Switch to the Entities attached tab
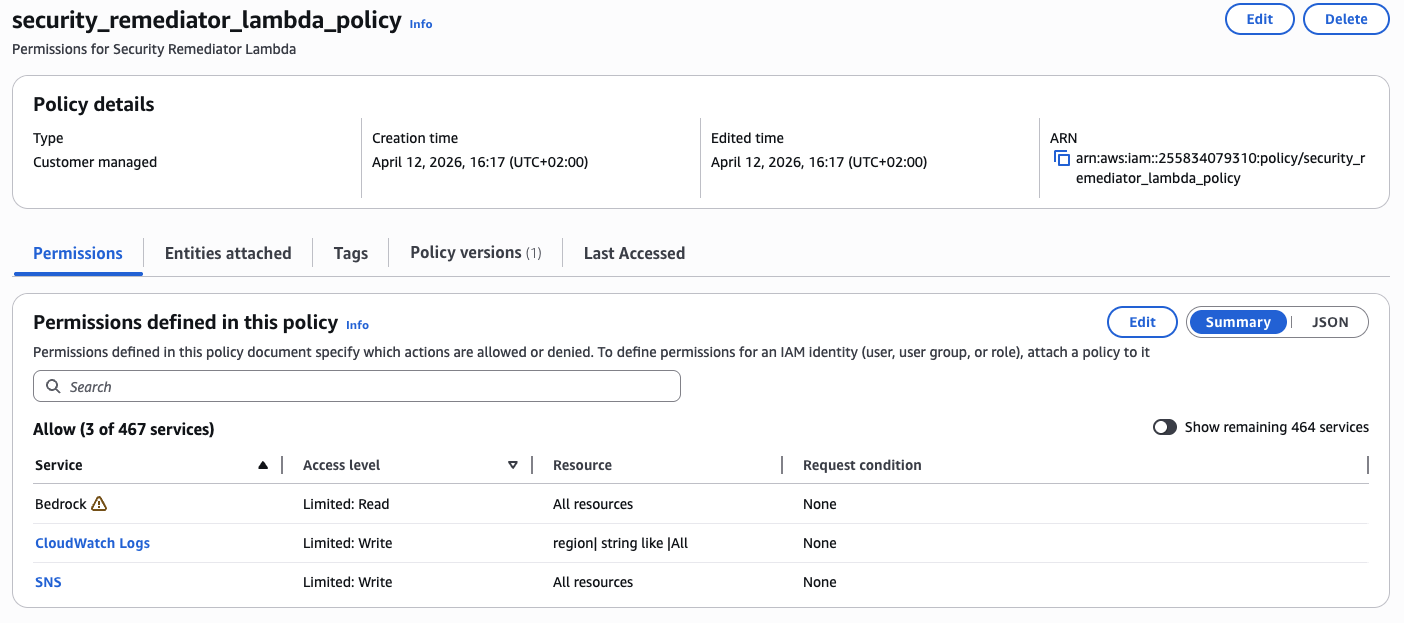 click(227, 253)
